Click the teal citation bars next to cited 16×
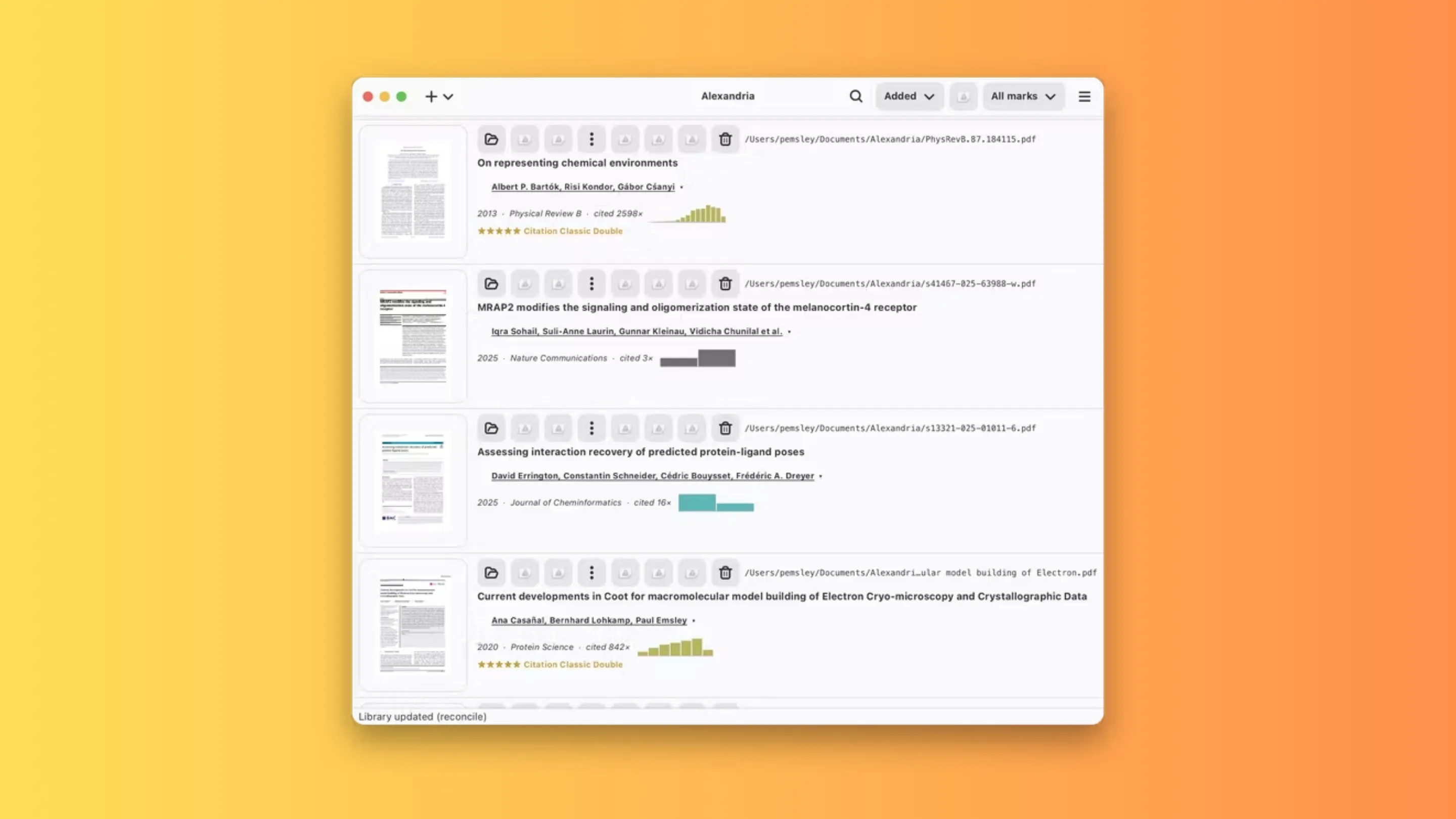The height and width of the screenshot is (819, 1456). coord(715,503)
